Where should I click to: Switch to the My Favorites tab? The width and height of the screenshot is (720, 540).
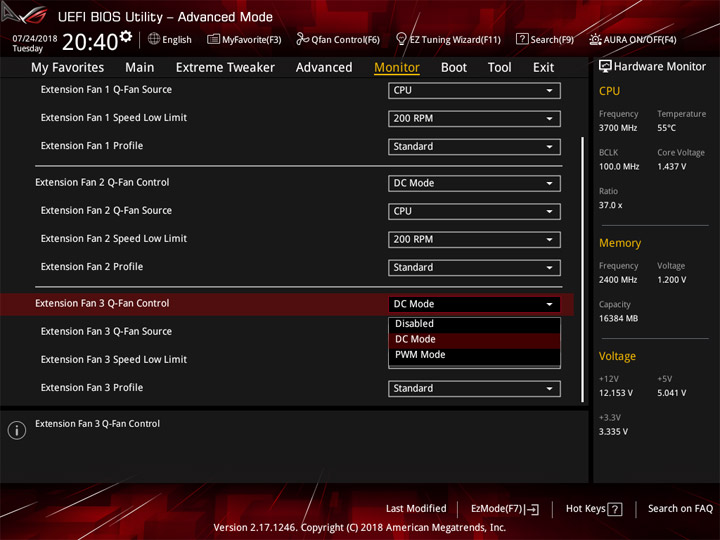68,68
